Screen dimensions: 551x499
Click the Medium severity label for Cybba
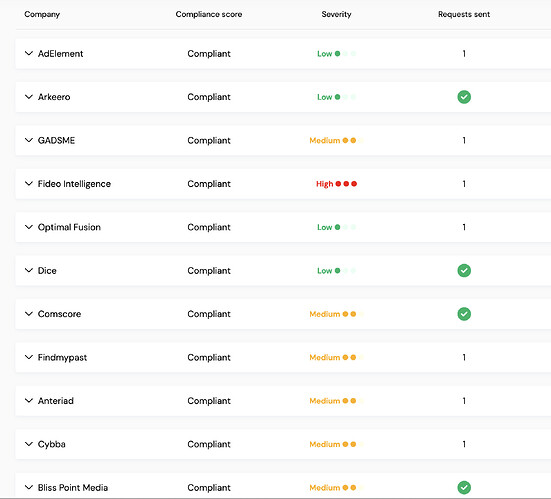click(325, 444)
